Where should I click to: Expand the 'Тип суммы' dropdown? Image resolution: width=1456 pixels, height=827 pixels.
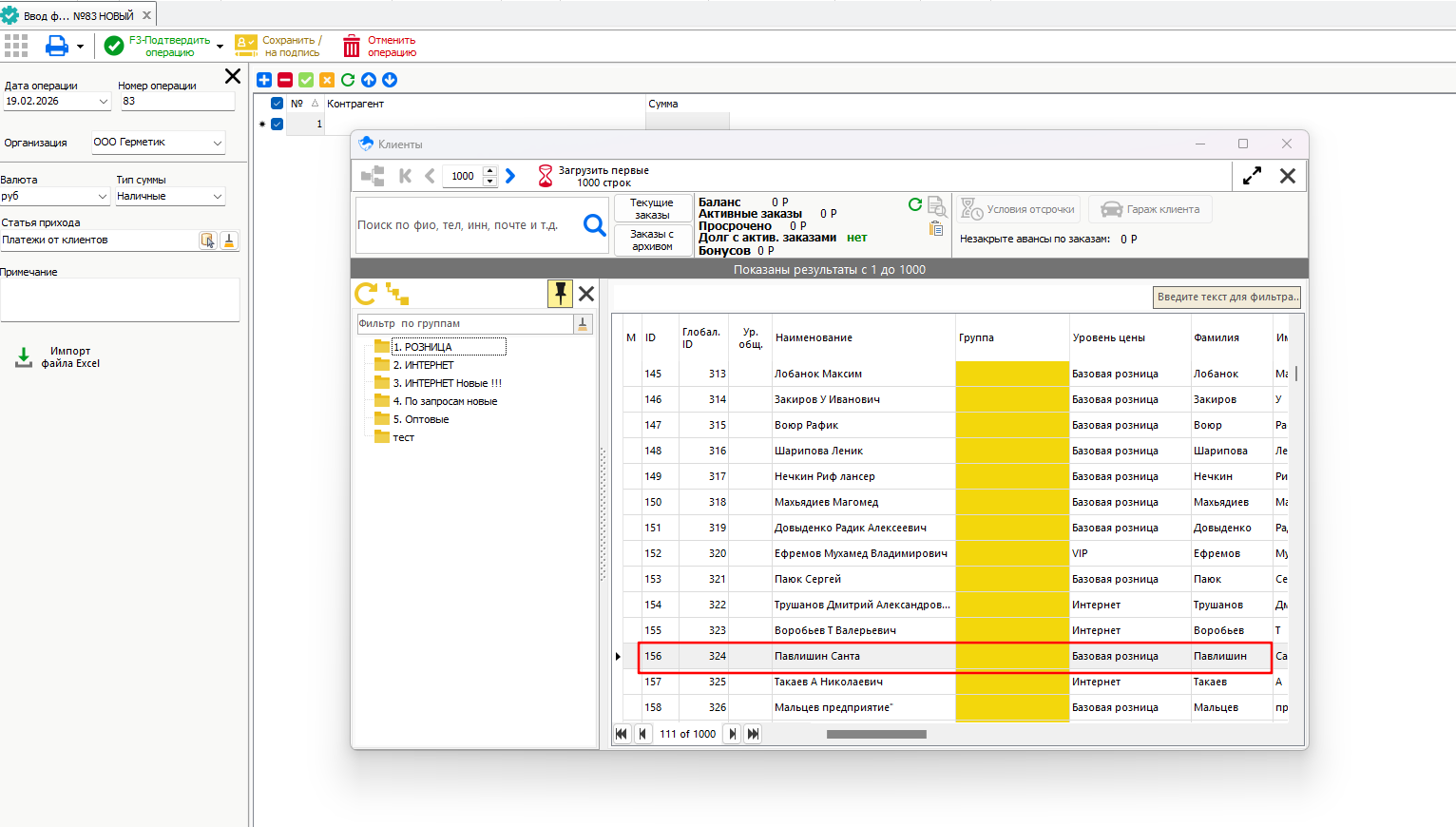[x=218, y=197]
